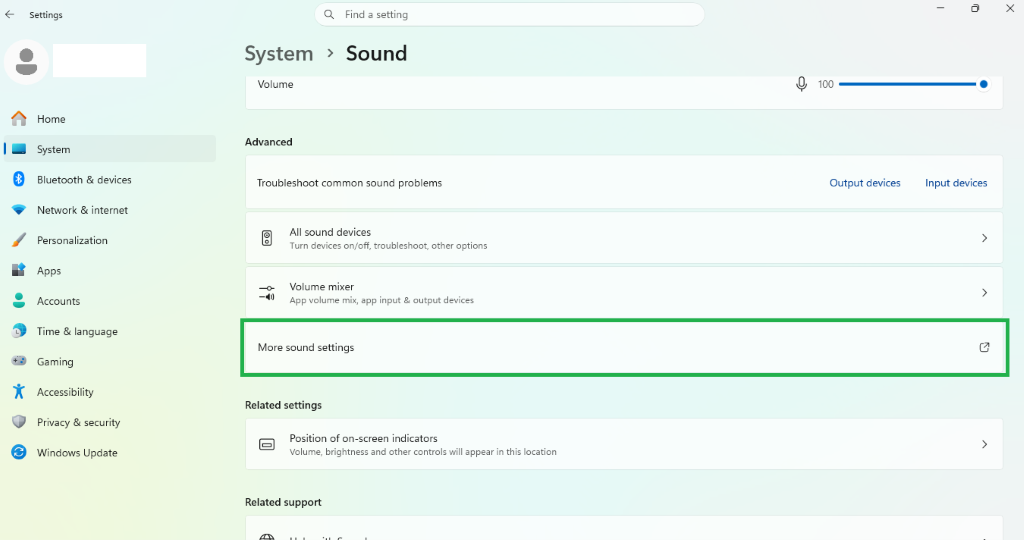Click the Find a setting search box
1024x546 pixels.
click(x=509, y=14)
